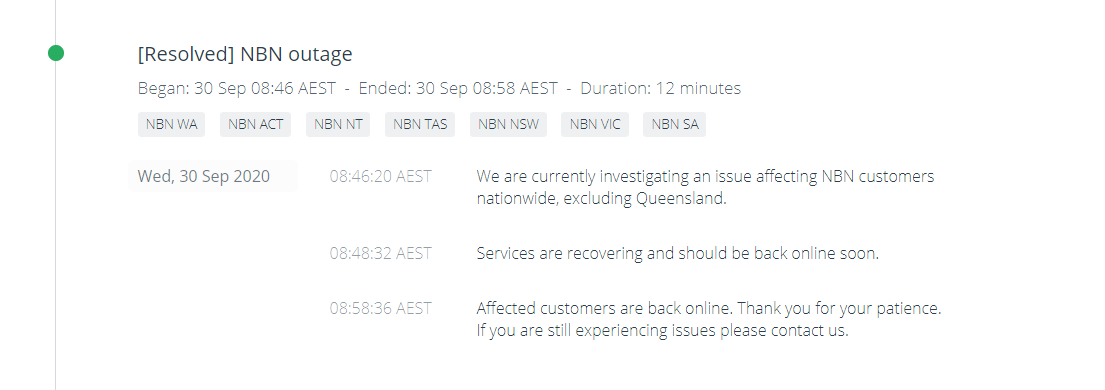Click the green resolved status dot
Screen dimensions: 1105x390
[x=56, y=53]
